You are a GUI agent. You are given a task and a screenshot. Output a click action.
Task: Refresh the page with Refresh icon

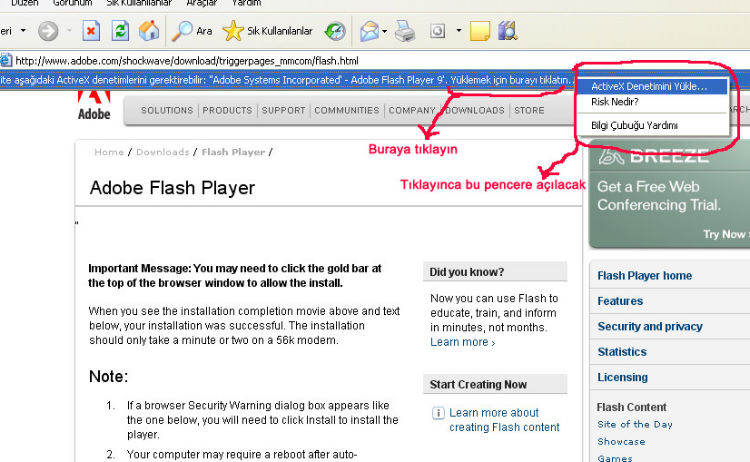pos(120,32)
